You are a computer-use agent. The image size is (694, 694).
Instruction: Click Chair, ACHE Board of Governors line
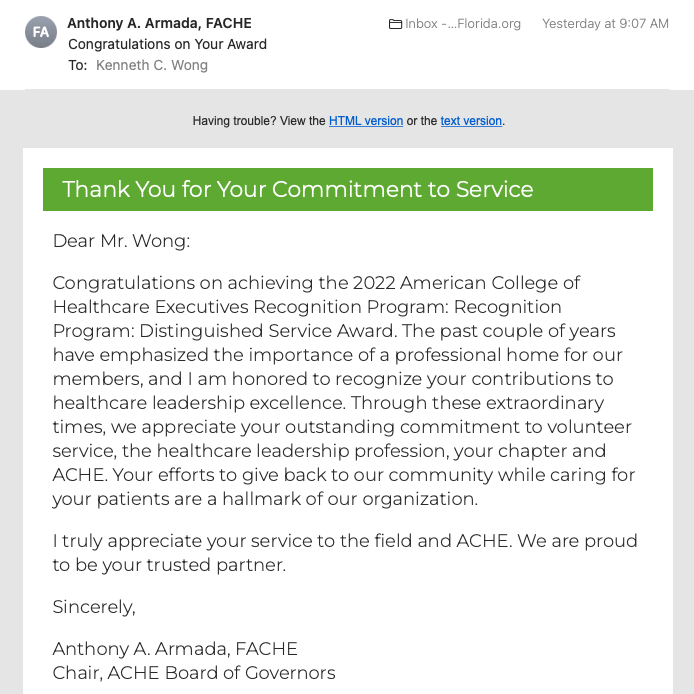pos(194,673)
